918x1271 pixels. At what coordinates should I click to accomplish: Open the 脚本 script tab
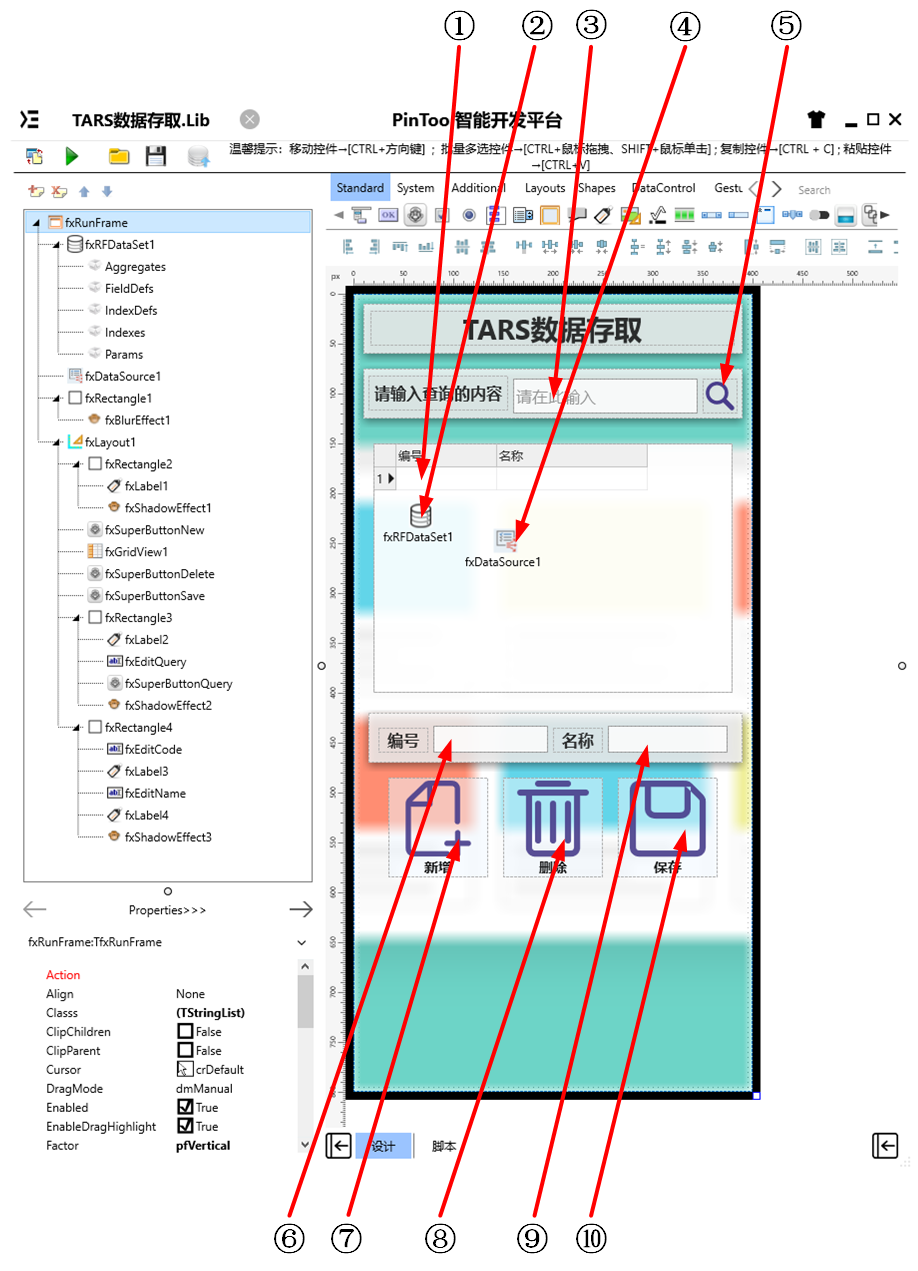pyautogui.click(x=444, y=1147)
